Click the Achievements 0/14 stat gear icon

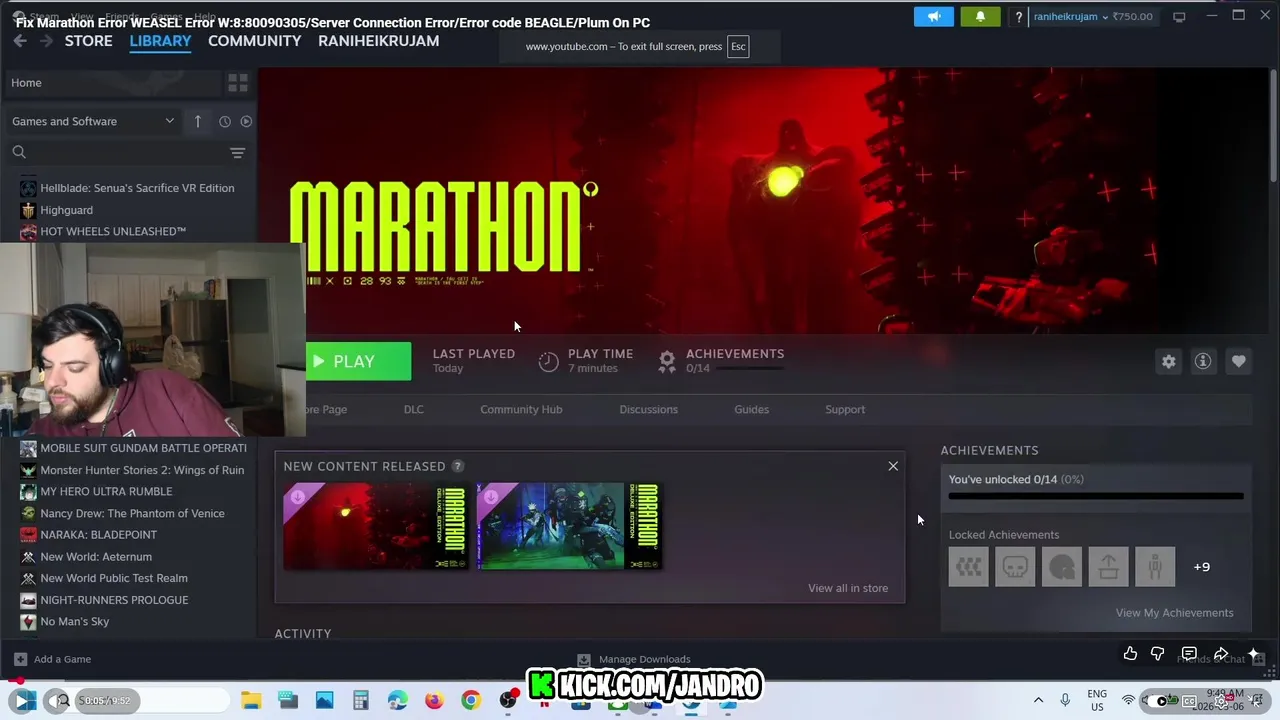point(667,362)
